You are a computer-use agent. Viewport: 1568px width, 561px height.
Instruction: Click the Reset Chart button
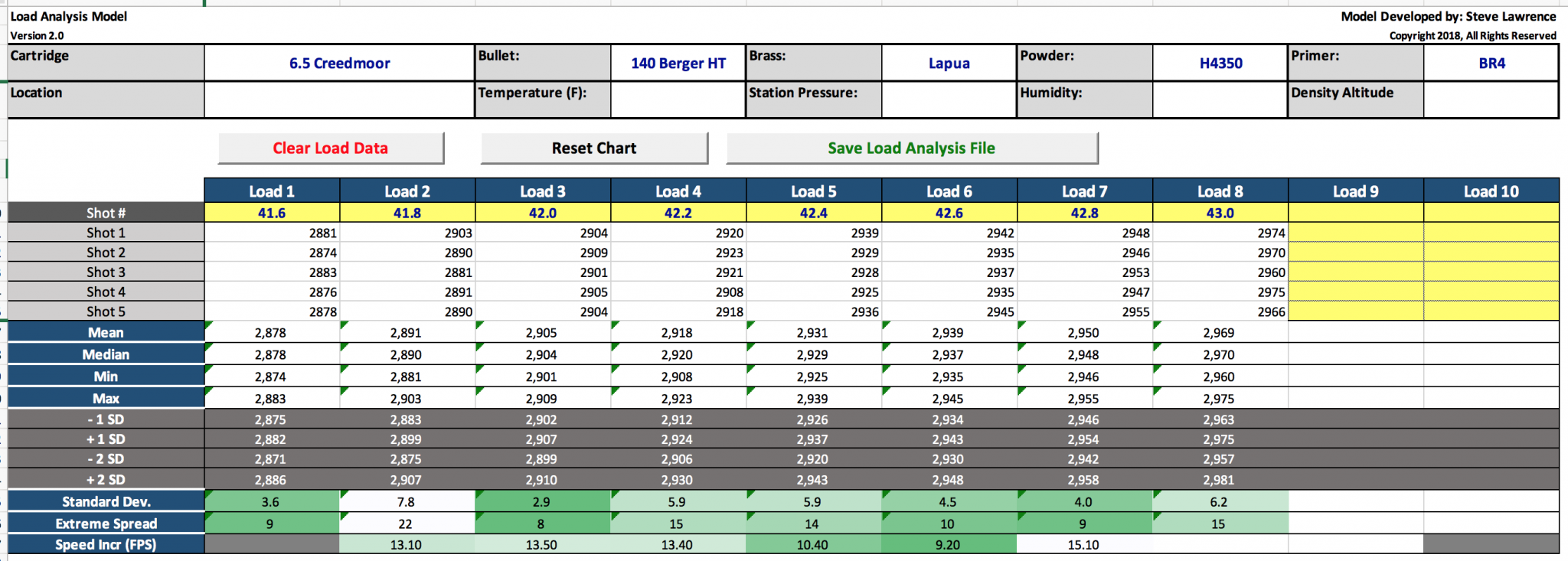click(594, 148)
